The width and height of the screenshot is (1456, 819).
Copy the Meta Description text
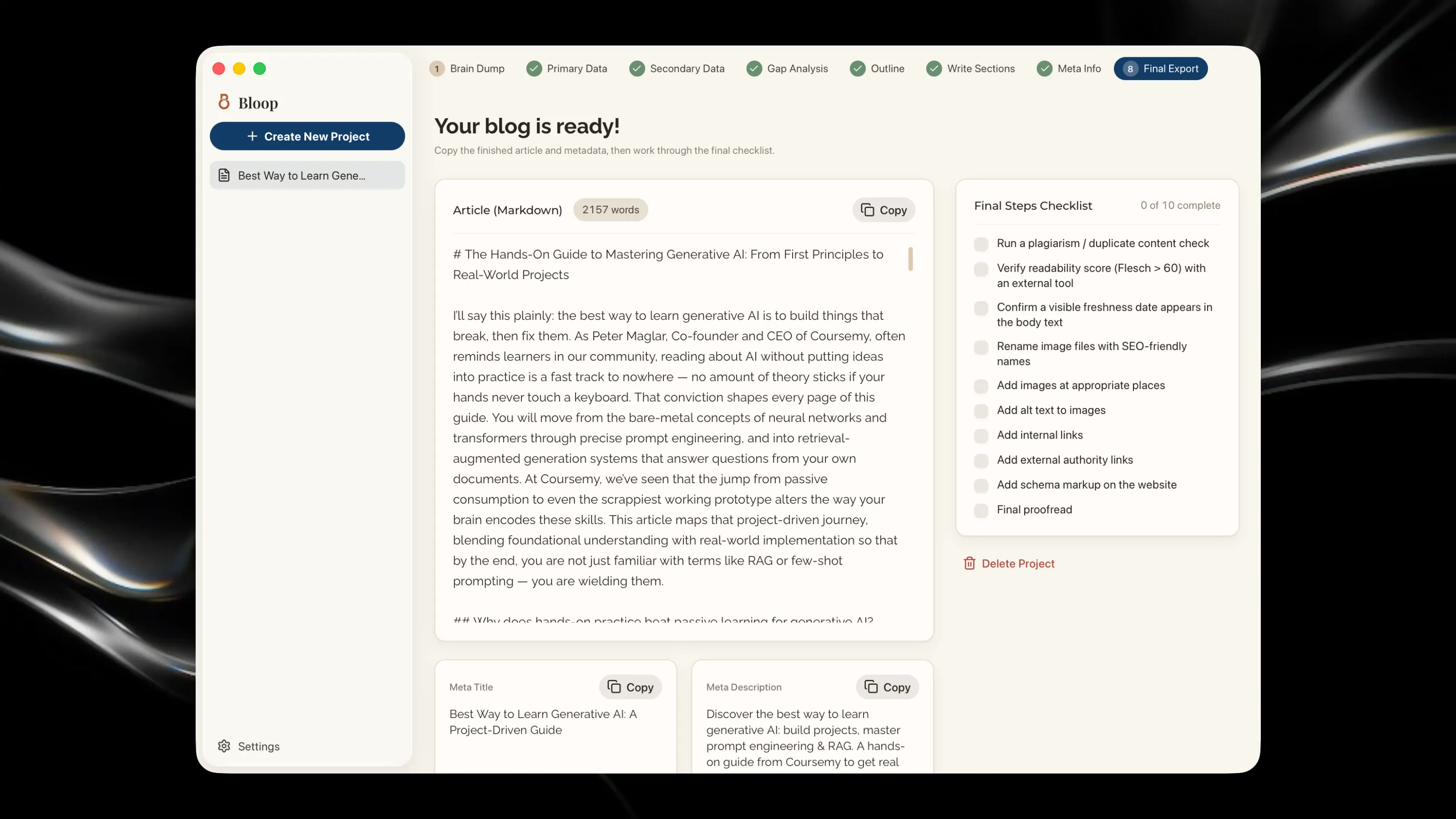click(x=887, y=687)
